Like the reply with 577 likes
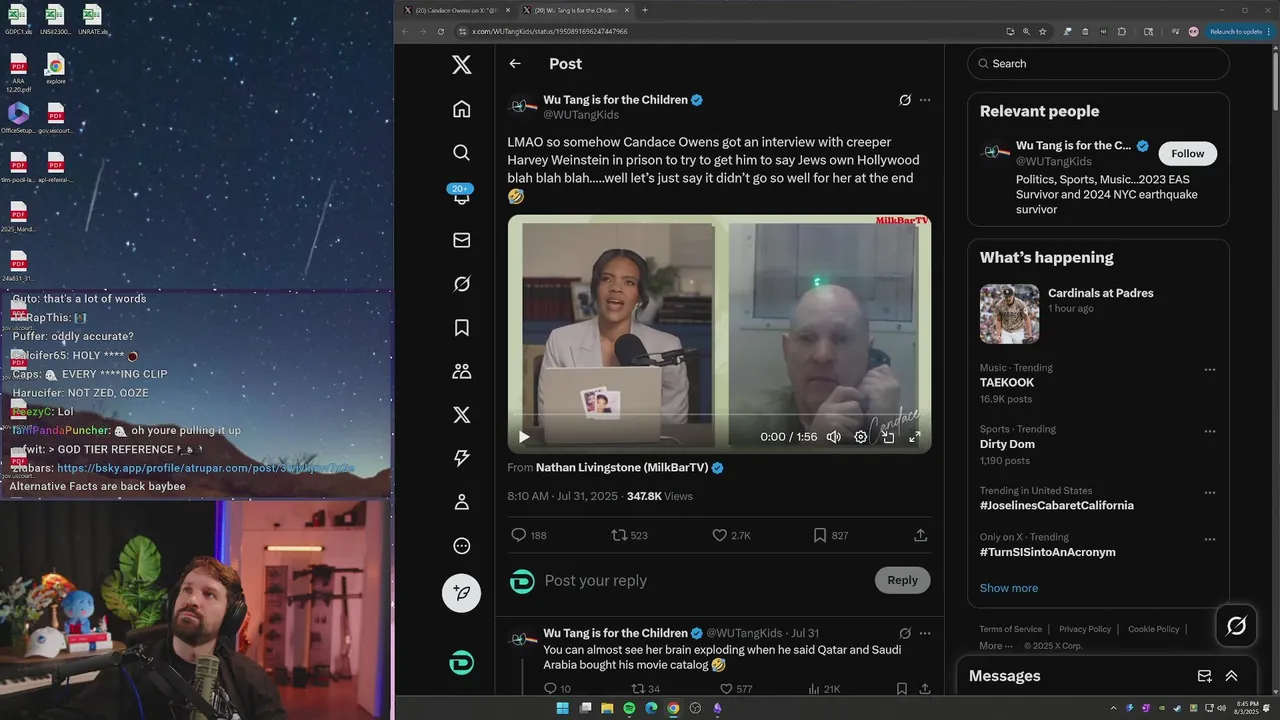Viewport: 1280px width, 720px height. click(734, 689)
